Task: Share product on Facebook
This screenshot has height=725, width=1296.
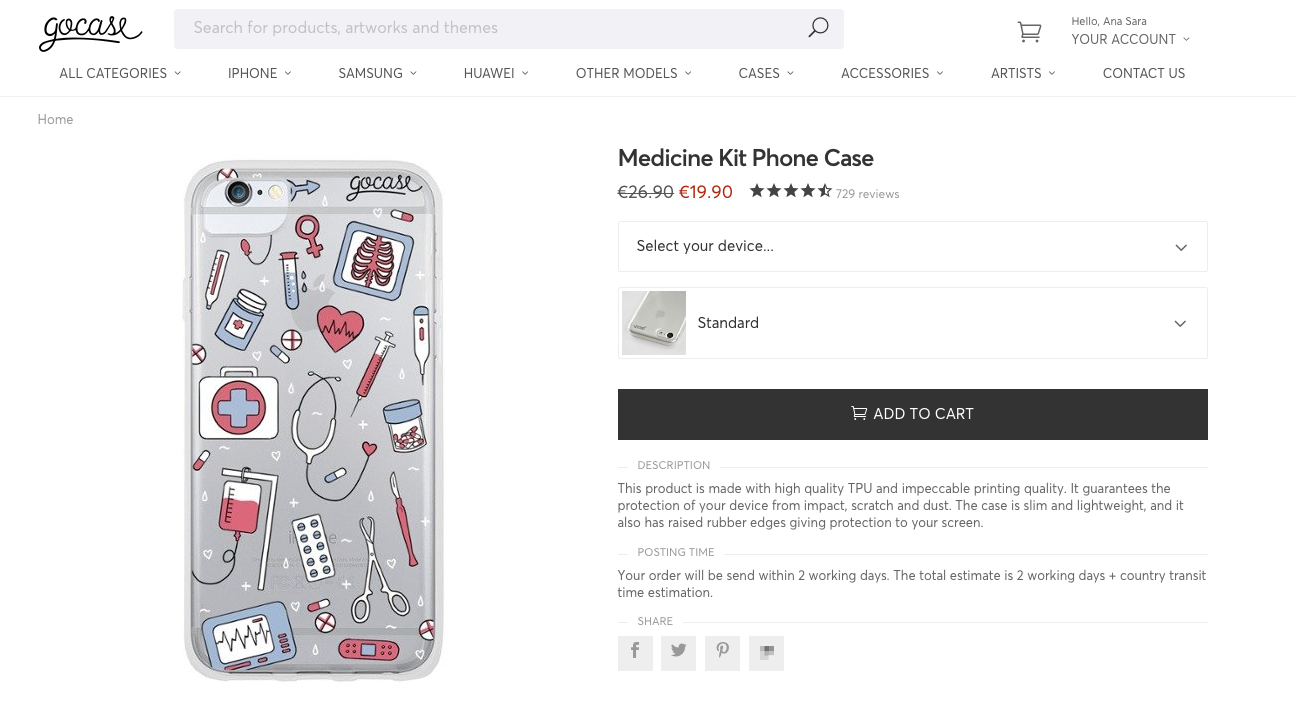Action: pyautogui.click(x=635, y=653)
